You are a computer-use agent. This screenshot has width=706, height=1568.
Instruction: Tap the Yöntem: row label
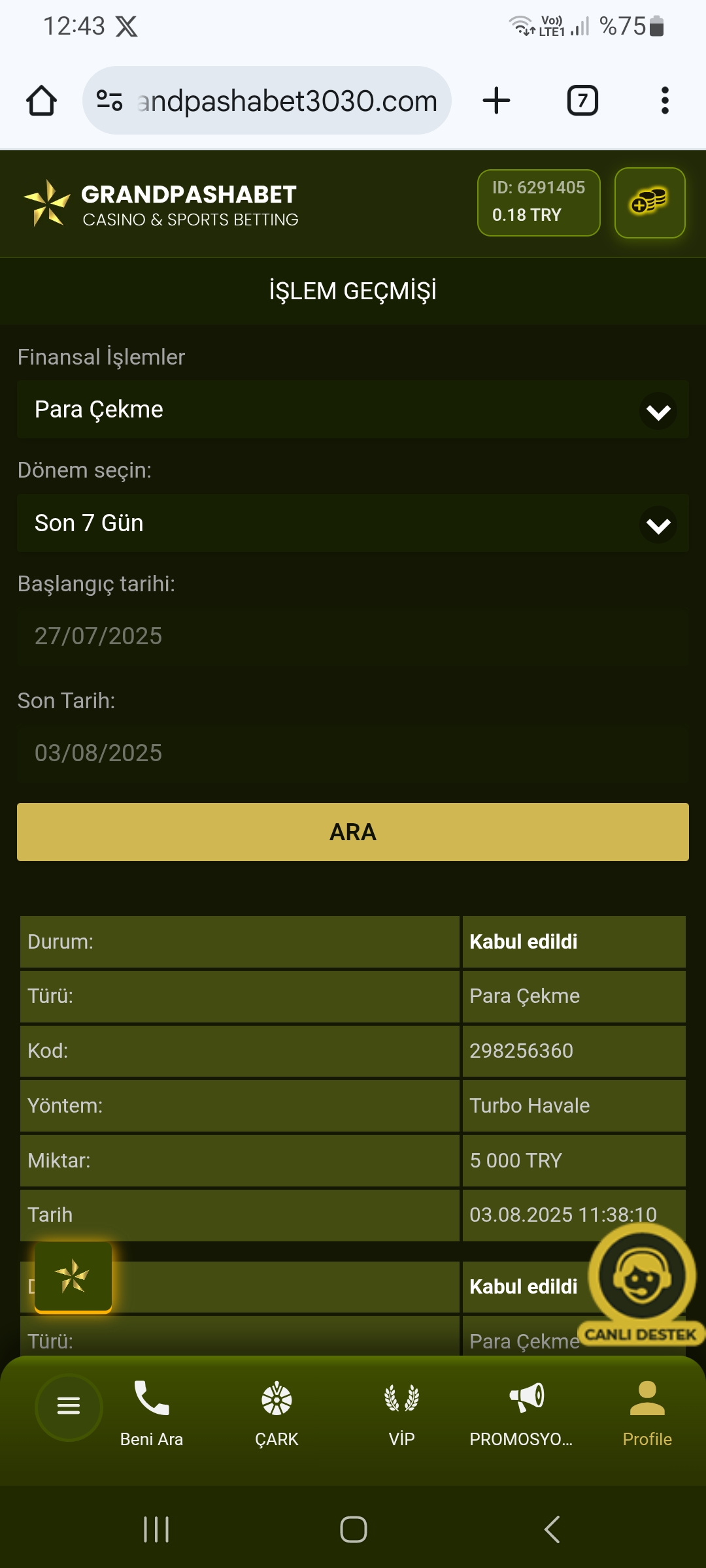pos(65,1105)
